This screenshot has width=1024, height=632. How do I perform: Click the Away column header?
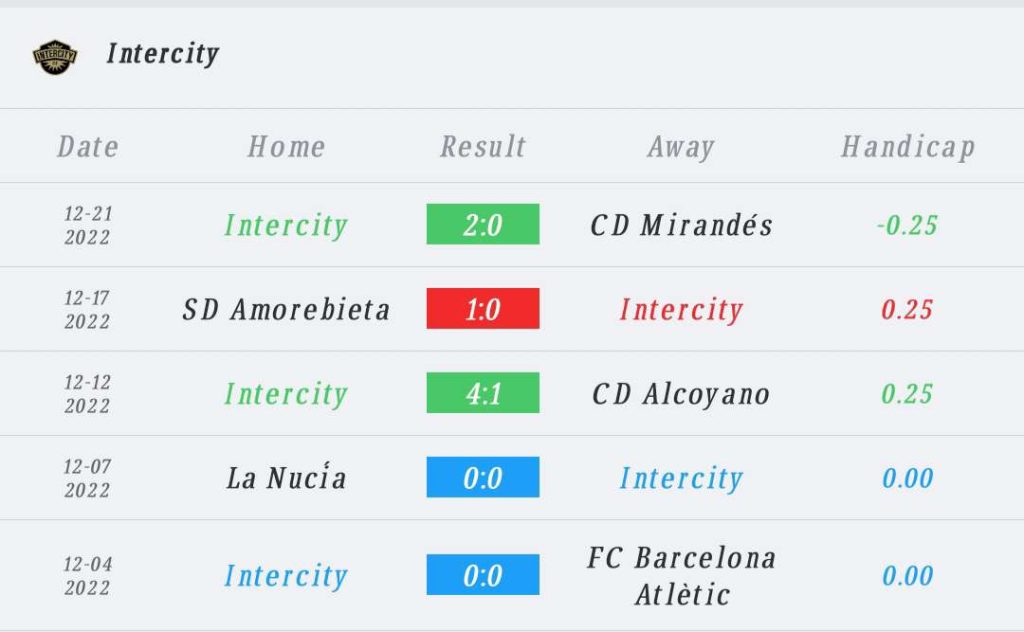[681, 147]
